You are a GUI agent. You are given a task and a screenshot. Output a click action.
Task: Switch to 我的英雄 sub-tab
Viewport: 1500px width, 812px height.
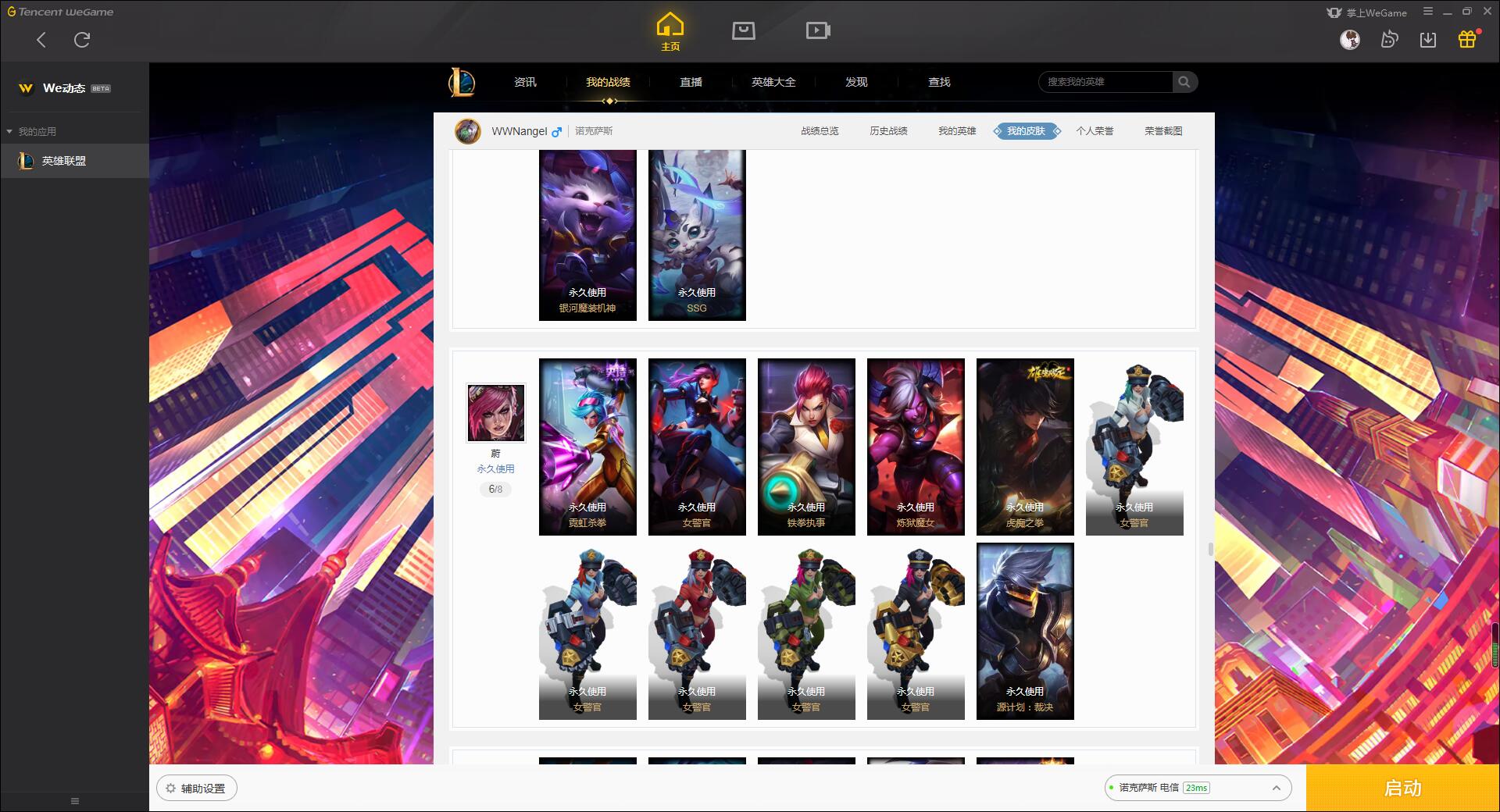pos(957,131)
